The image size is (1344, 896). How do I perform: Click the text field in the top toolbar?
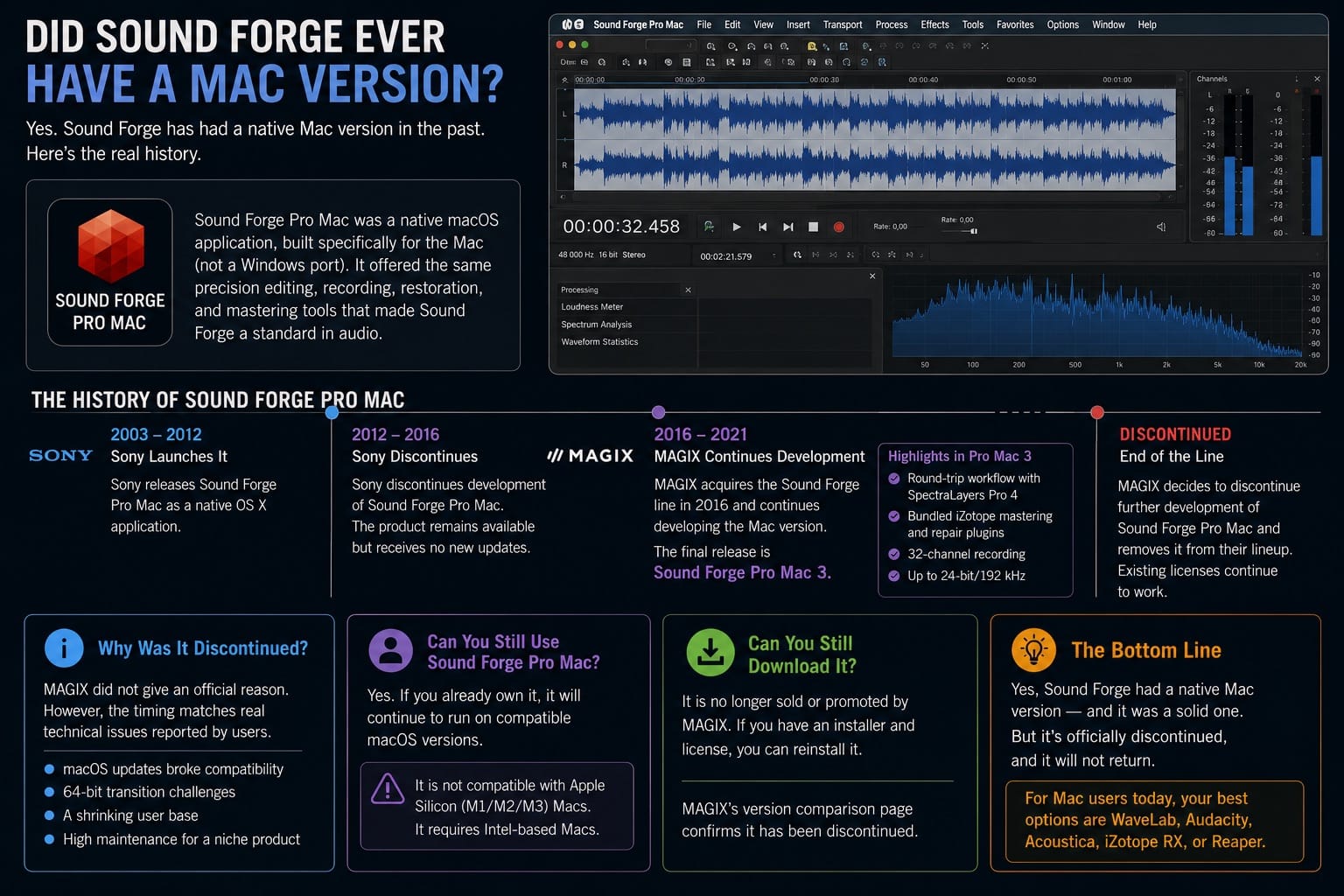[x=670, y=45]
